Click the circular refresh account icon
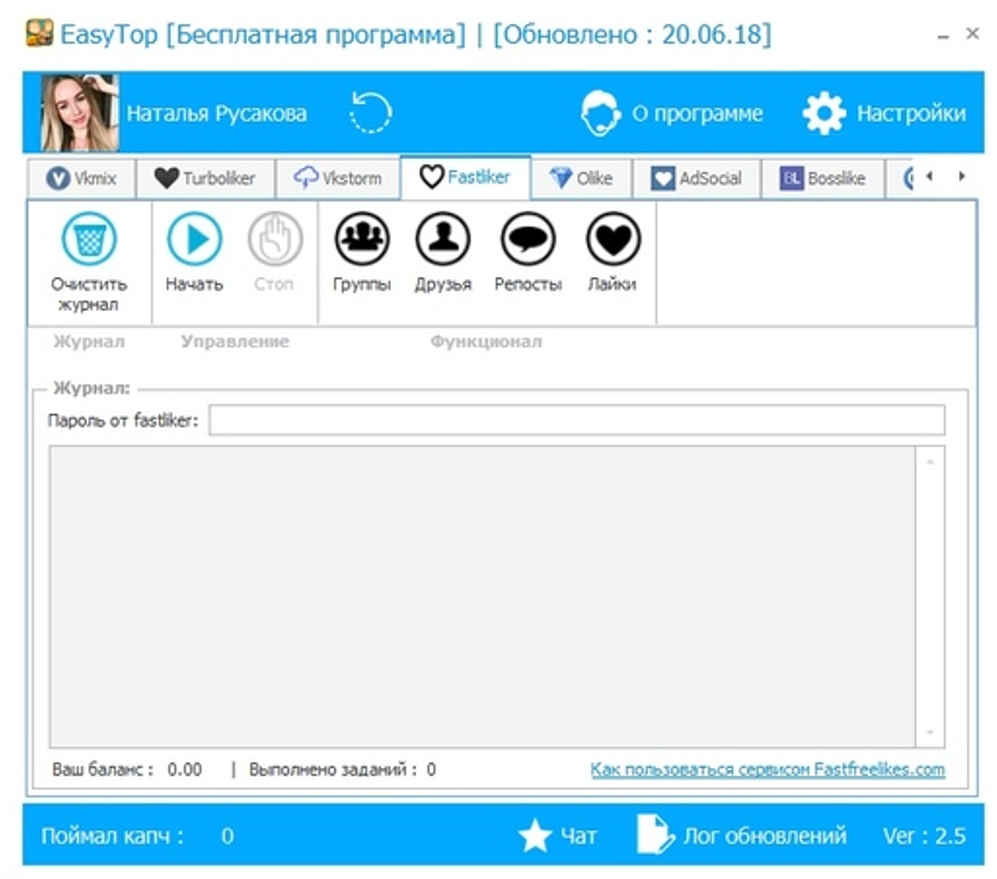The width and height of the screenshot is (997, 879). pos(370,113)
